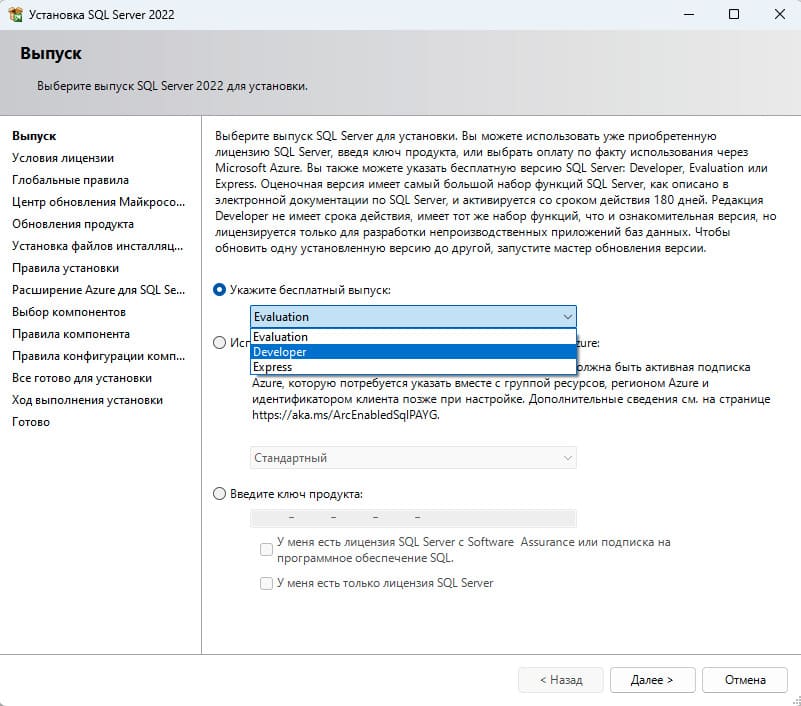Image resolution: width=801 pixels, height=706 pixels.
Task: Minimize the SQL Server setup window
Action: click(689, 14)
